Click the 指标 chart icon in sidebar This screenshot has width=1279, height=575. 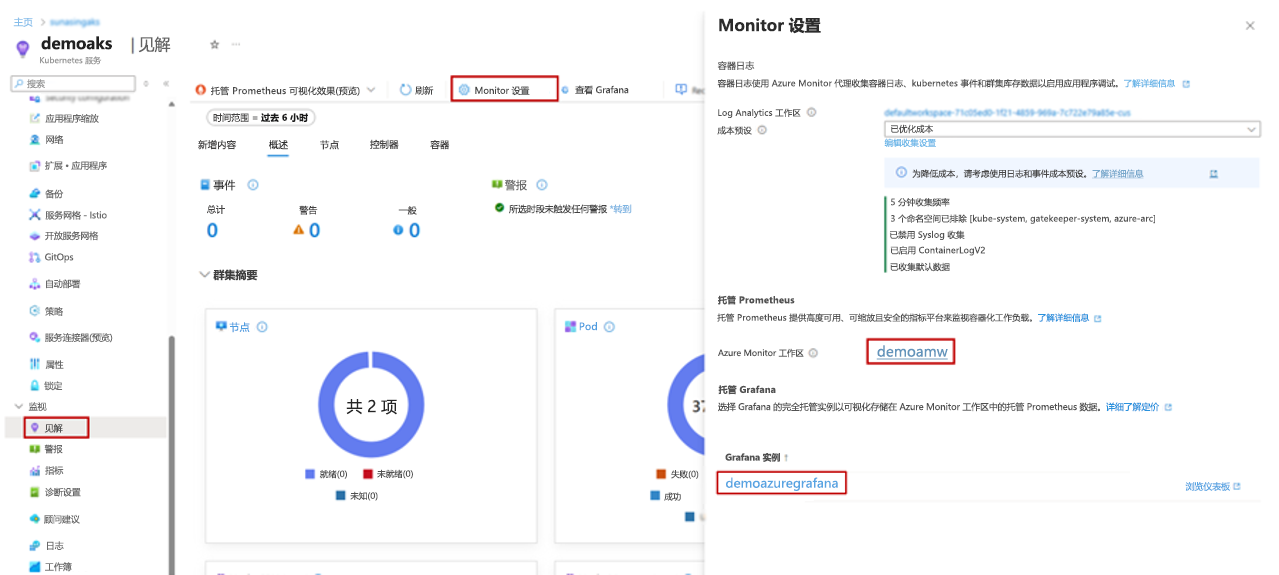click(35, 470)
